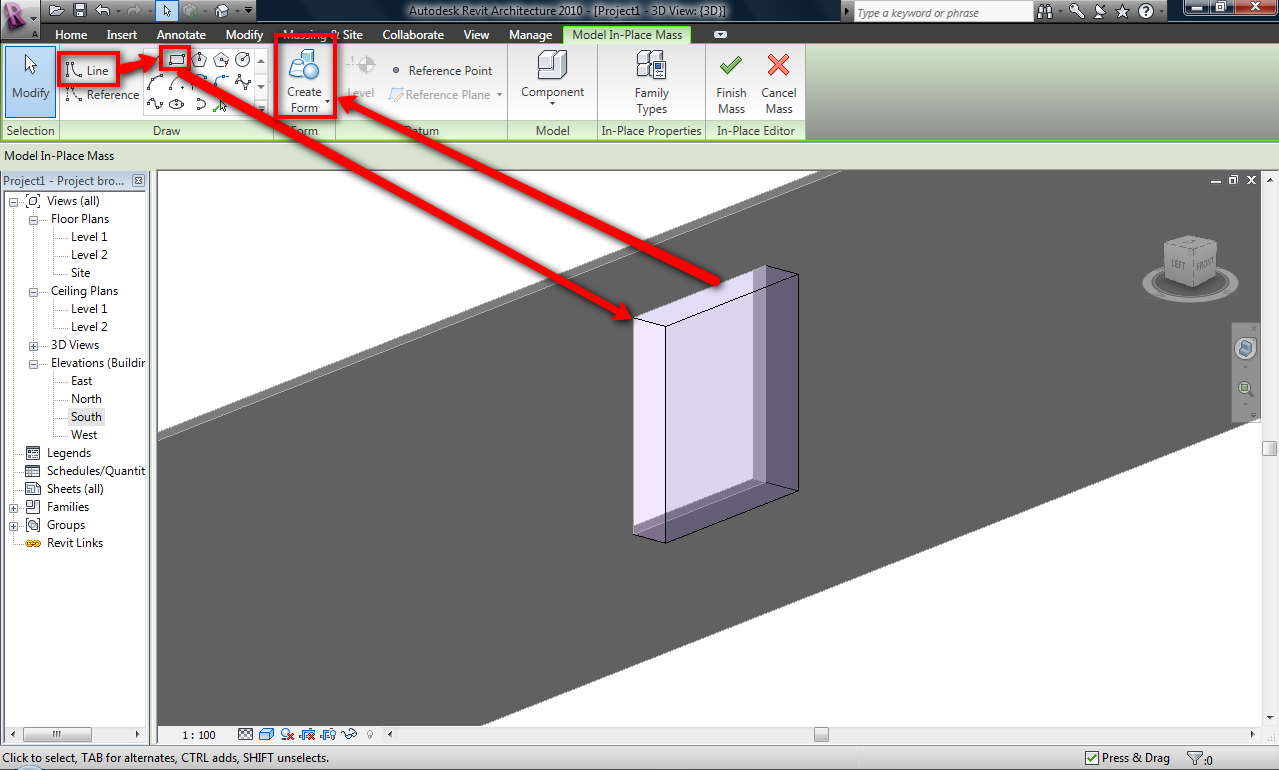Image resolution: width=1279 pixels, height=770 pixels.
Task: Open the Site floor plan
Action: tap(81, 273)
